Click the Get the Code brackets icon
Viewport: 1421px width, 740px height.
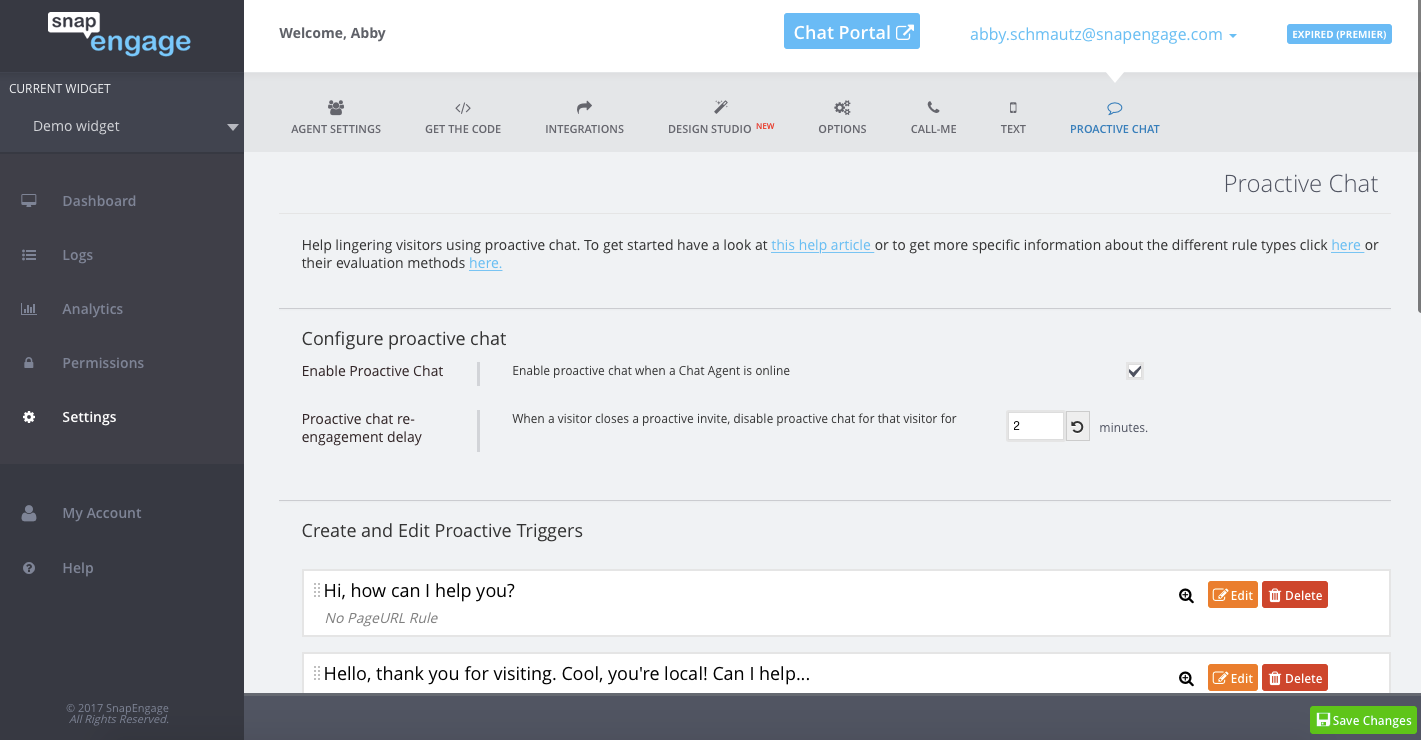pos(463,107)
